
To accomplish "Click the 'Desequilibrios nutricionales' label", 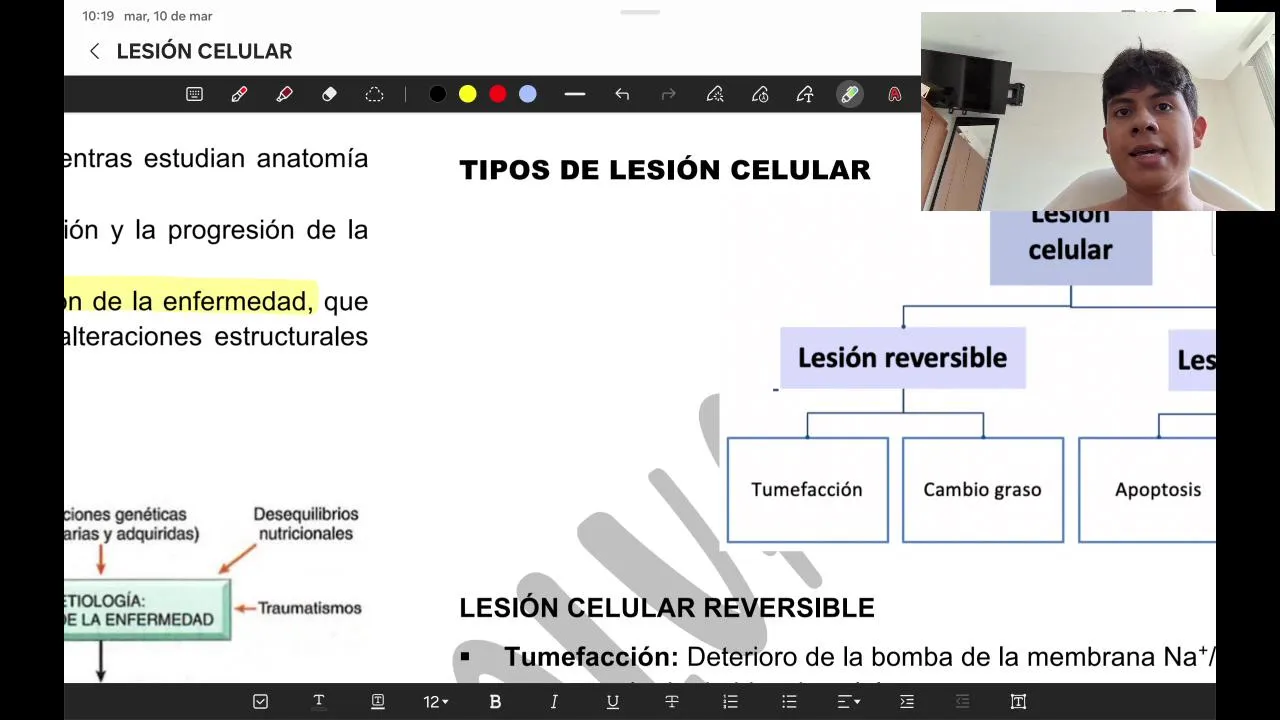I will (x=306, y=524).
